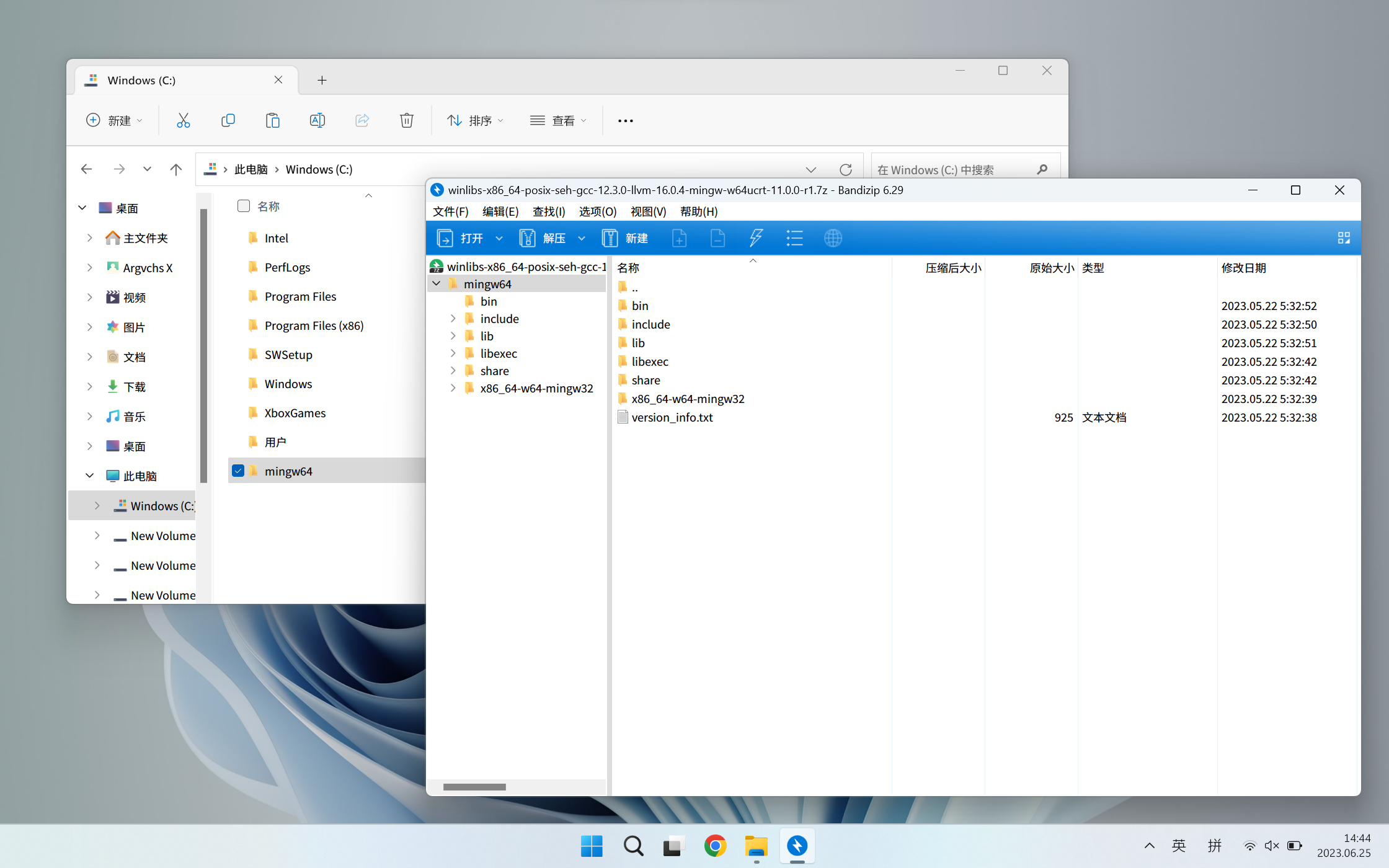Click the Bandizip Extract (解压) icon
Image resolution: width=1389 pixels, height=868 pixels.
(x=528, y=238)
